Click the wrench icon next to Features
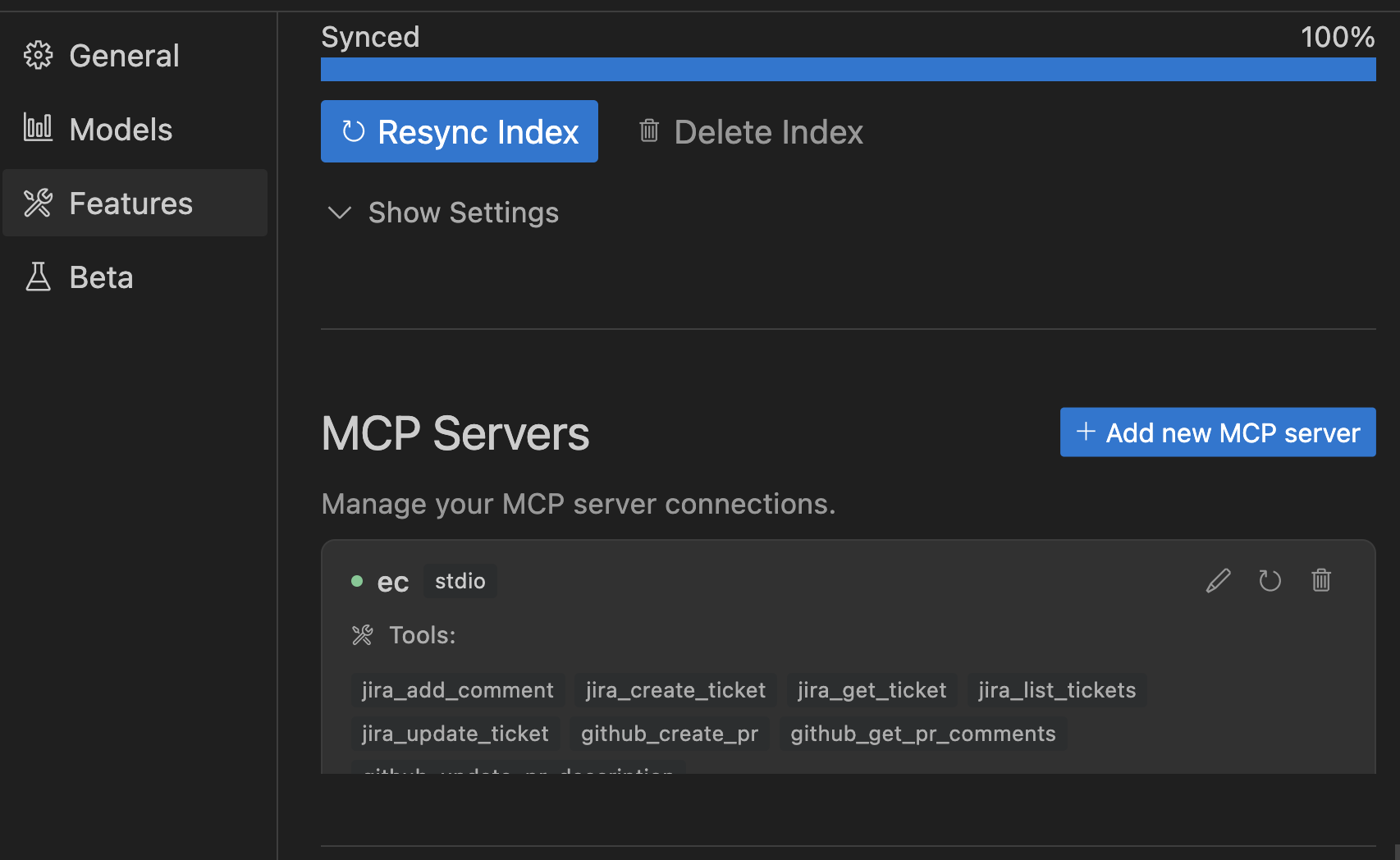The height and width of the screenshot is (860, 1400). point(38,203)
